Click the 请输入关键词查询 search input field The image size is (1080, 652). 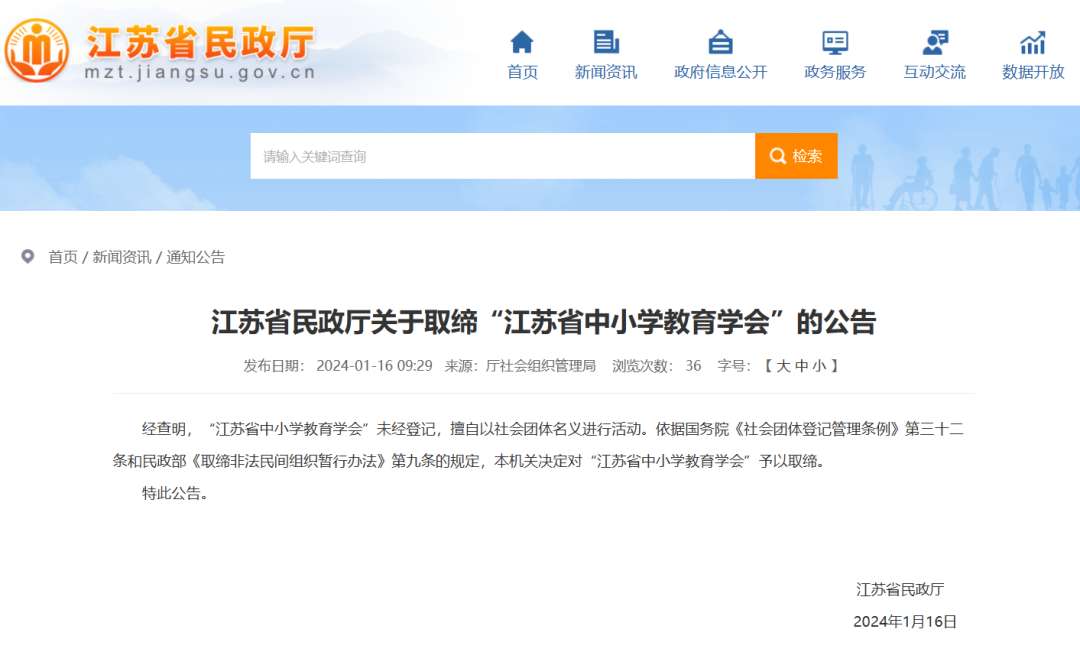pos(503,156)
